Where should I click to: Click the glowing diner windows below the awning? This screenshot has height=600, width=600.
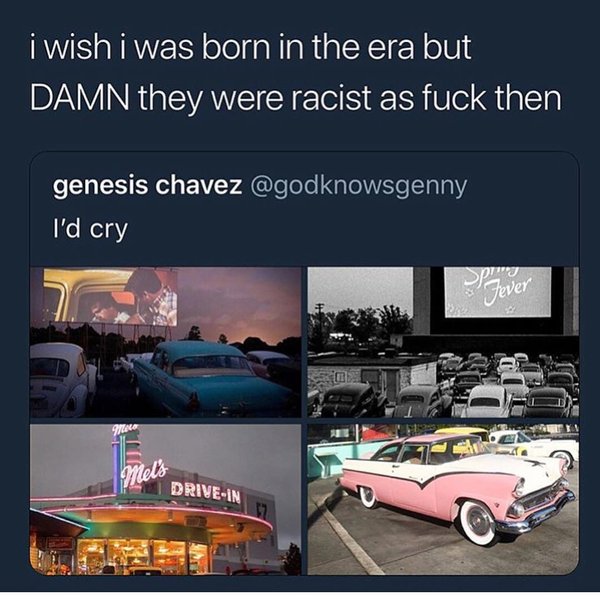[x=142, y=555]
